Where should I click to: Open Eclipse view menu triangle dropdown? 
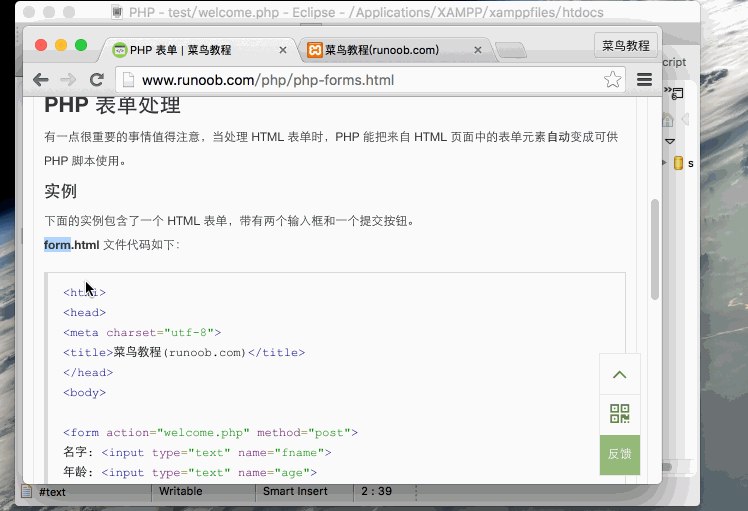tap(670, 141)
